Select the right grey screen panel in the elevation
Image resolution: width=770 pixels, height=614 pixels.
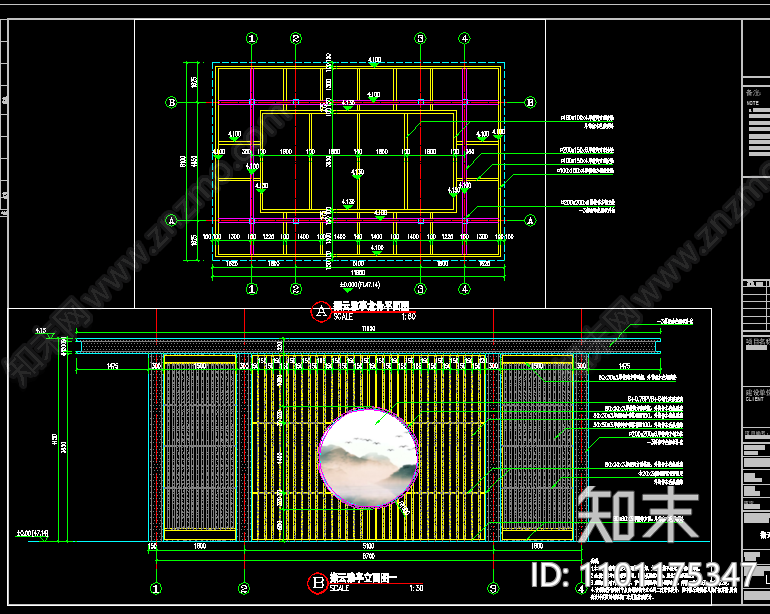click(537, 448)
